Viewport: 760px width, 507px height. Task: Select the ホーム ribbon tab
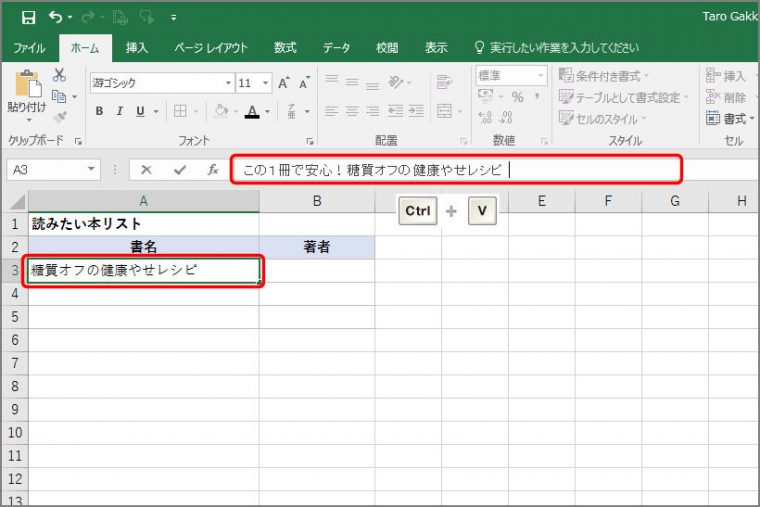[x=85, y=48]
